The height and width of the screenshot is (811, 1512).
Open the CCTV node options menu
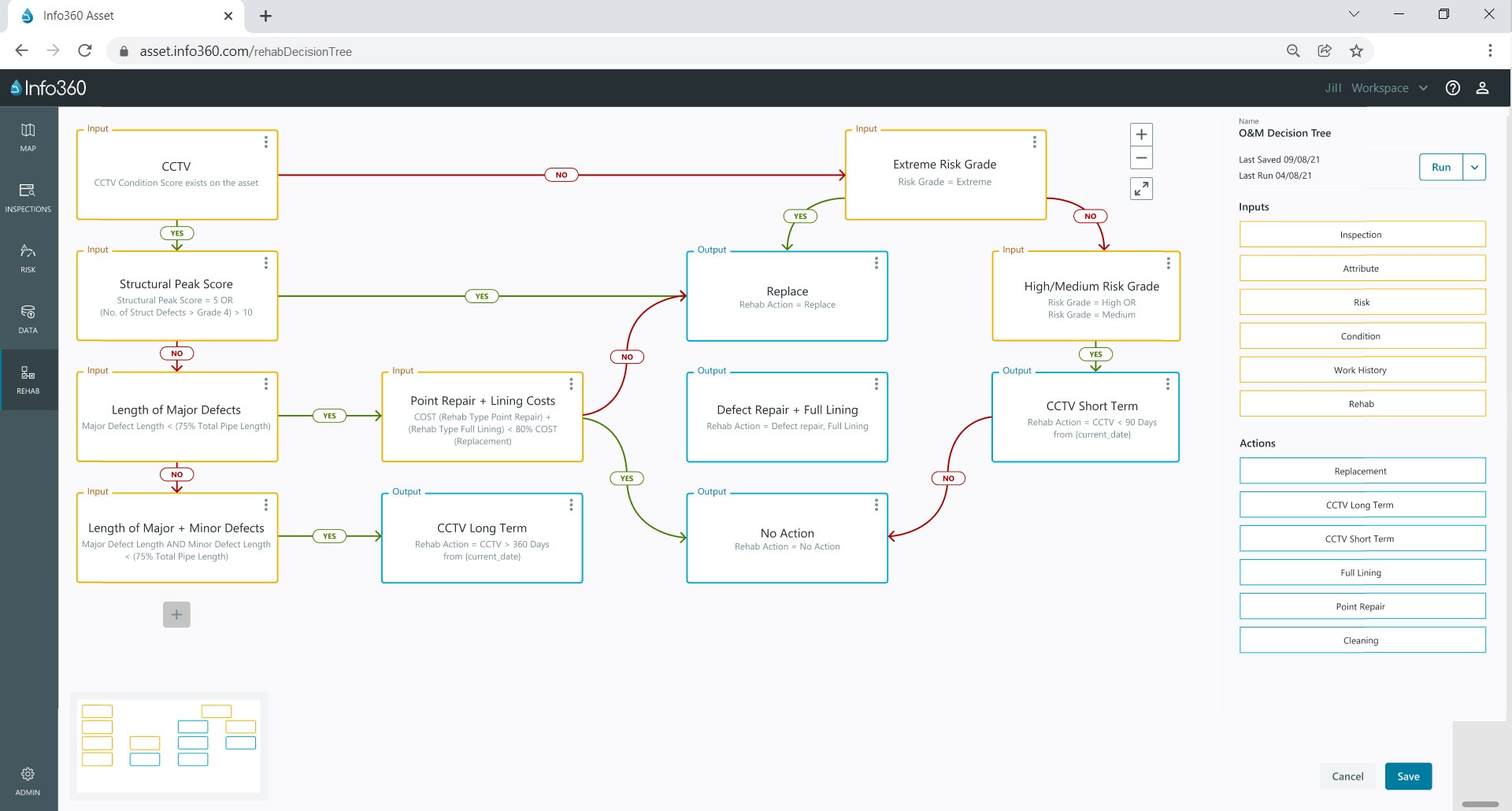(266, 143)
